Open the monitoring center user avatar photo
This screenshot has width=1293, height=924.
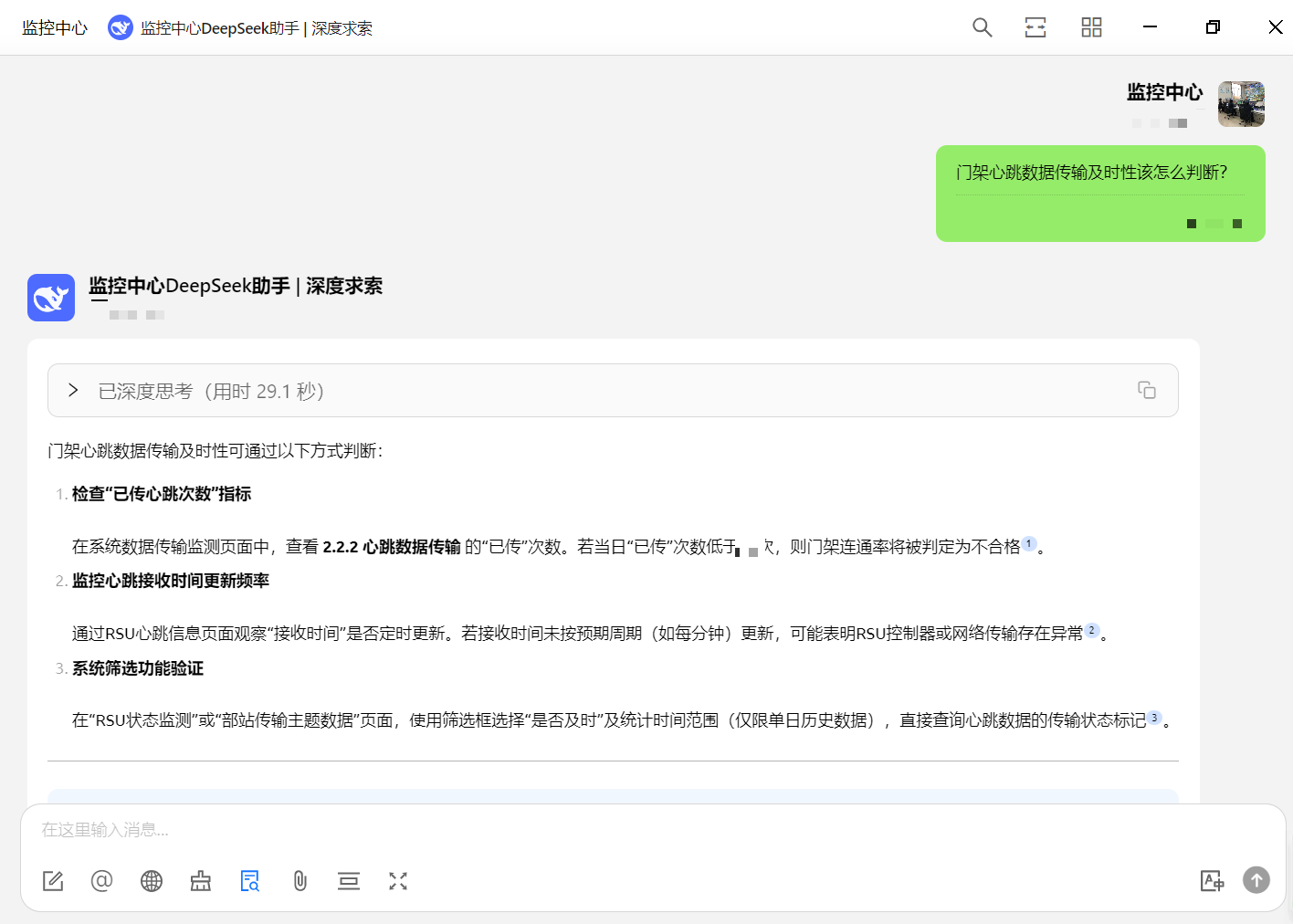point(1241,103)
